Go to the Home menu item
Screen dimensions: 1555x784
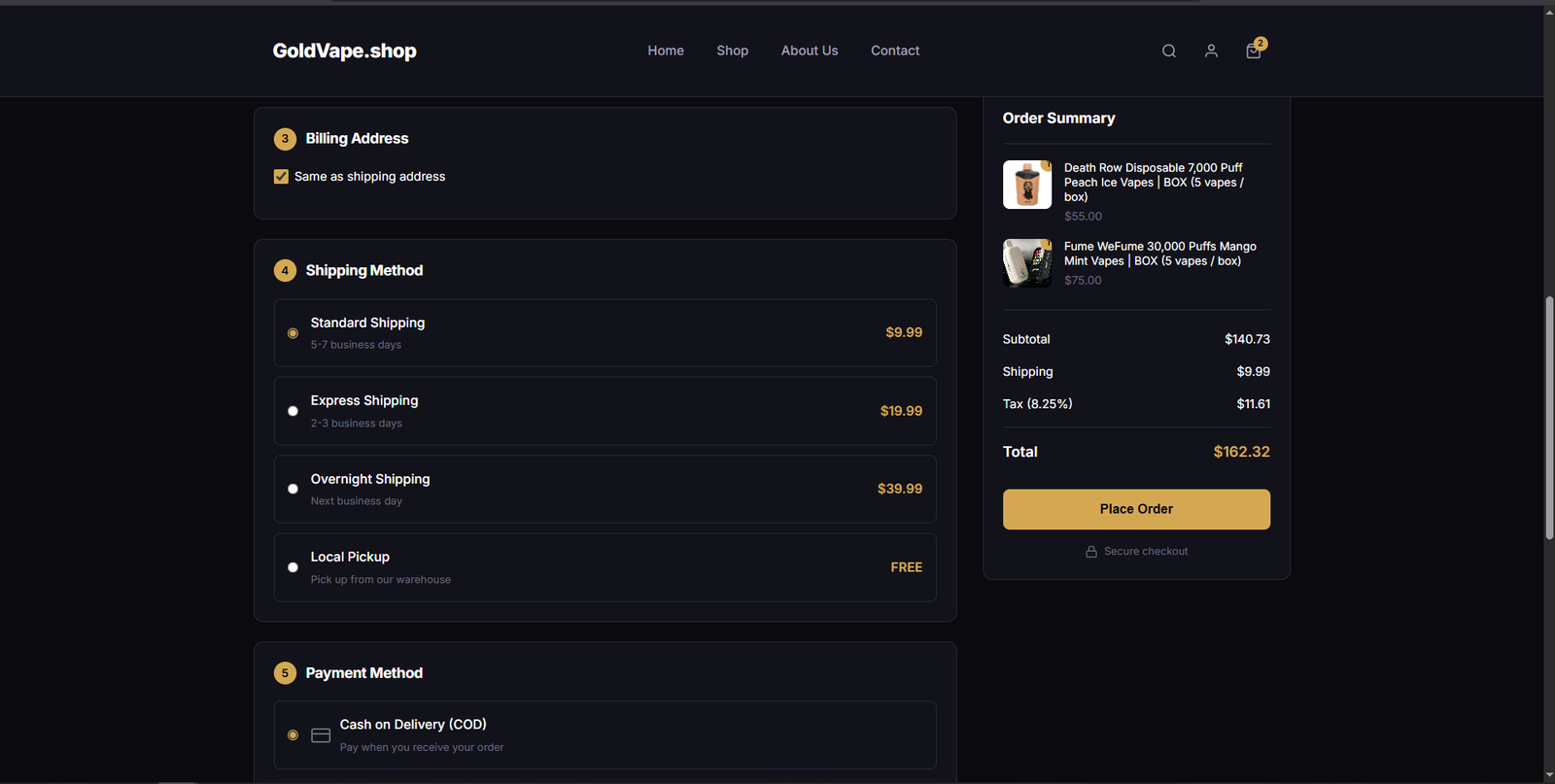pos(666,51)
